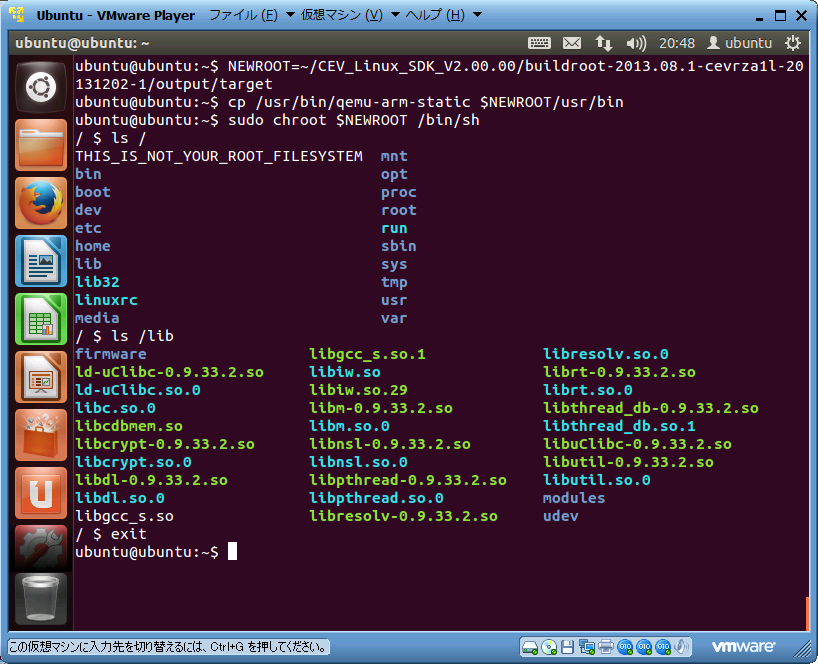Click the '/ $ exit' command line
Screen dimensions: 818x664
point(111,534)
